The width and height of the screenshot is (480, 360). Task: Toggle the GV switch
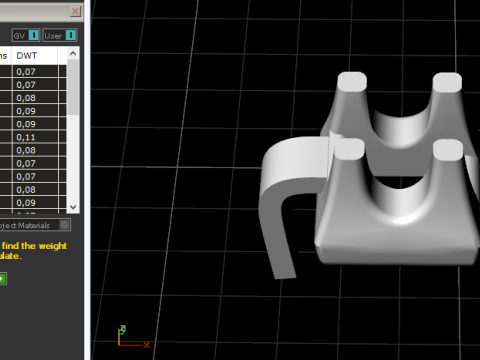[26, 35]
